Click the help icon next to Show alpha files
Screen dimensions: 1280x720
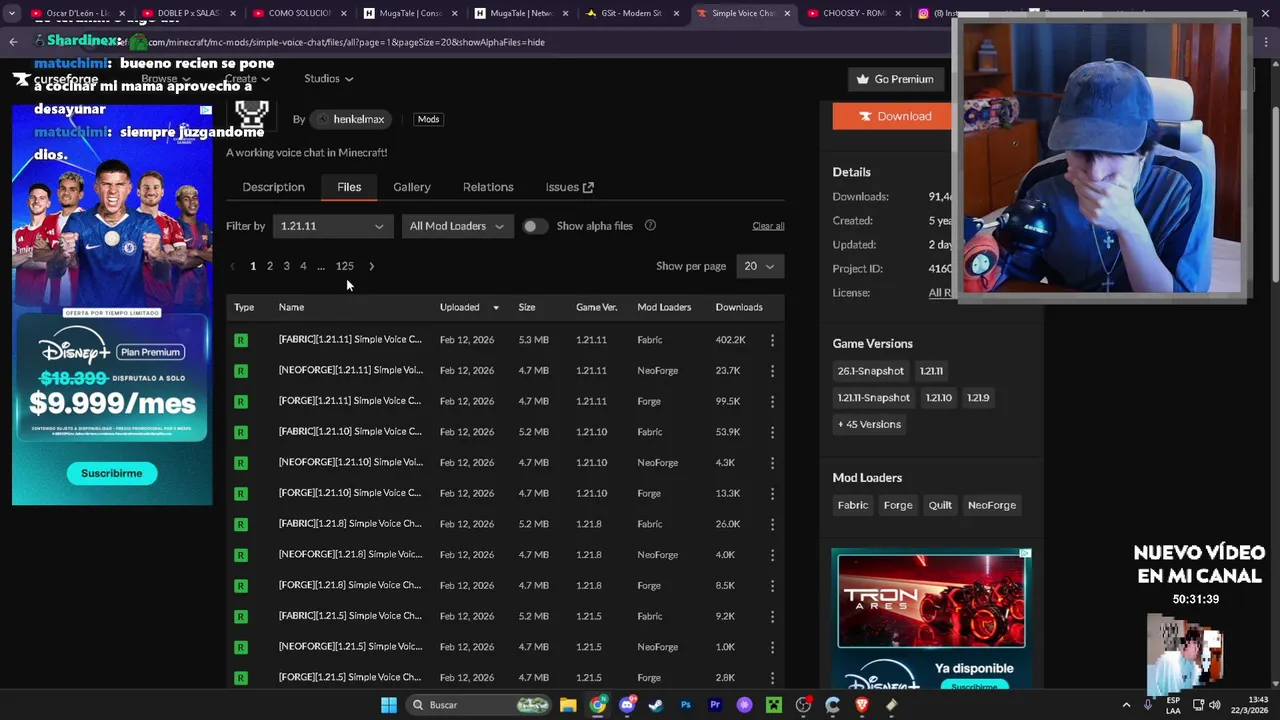(x=650, y=225)
